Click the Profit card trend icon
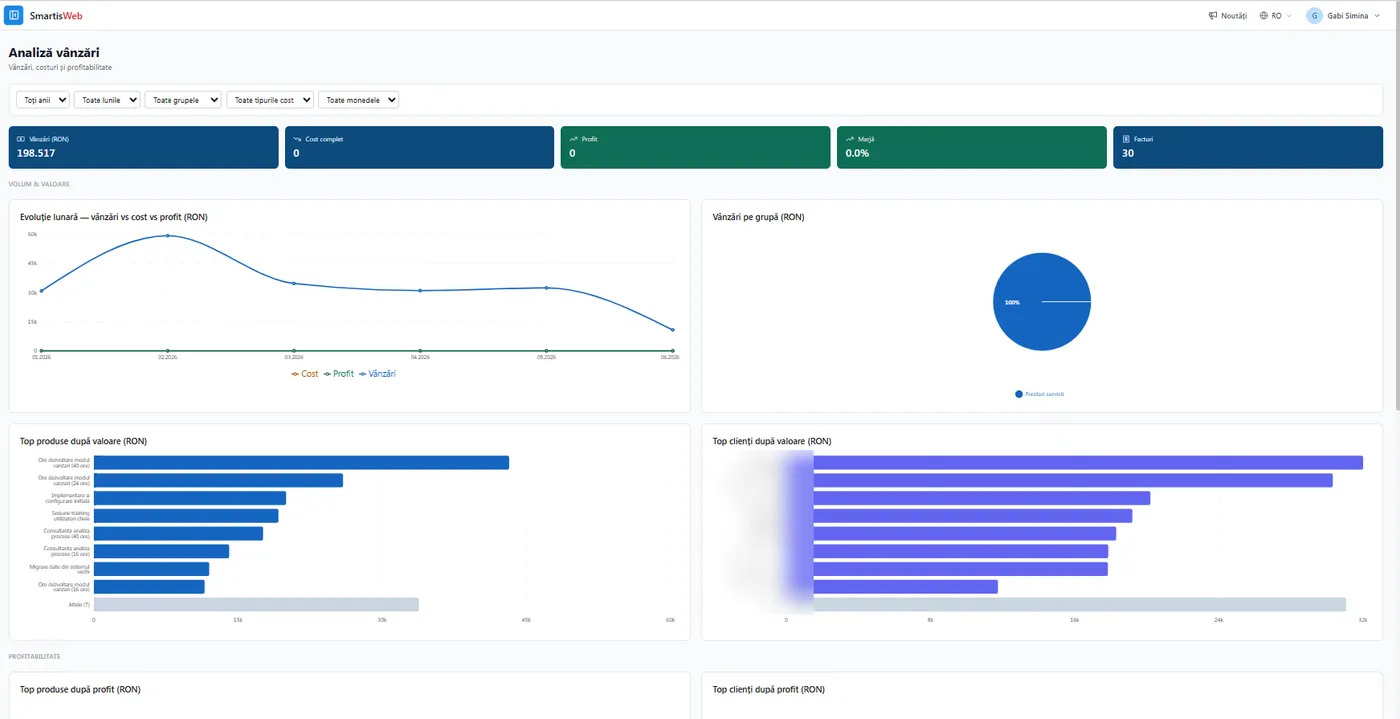Image resolution: width=1400 pixels, height=719 pixels. coord(573,139)
